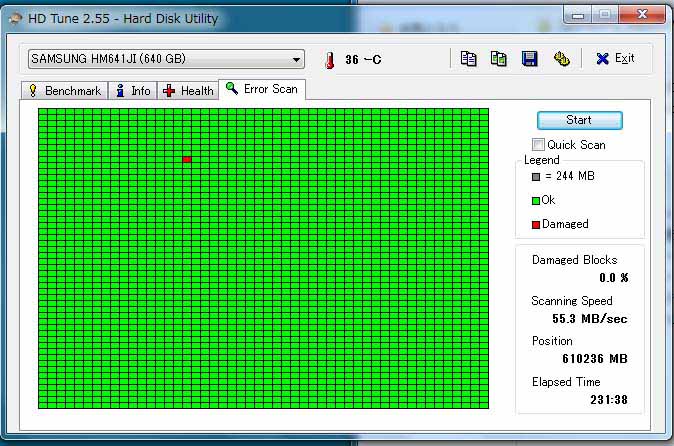
Task: Click the red damaged block in grid
Action: 187,159
